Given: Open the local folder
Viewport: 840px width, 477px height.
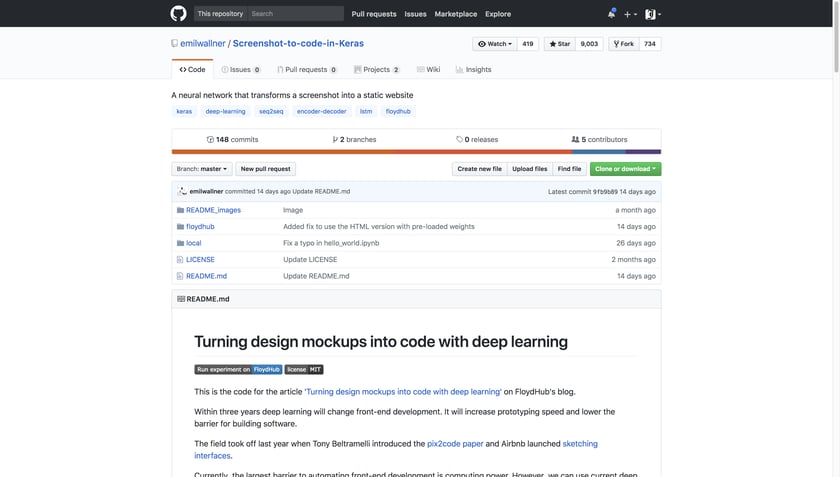Looking at the screenshot, I should click(x=193, y=243).
